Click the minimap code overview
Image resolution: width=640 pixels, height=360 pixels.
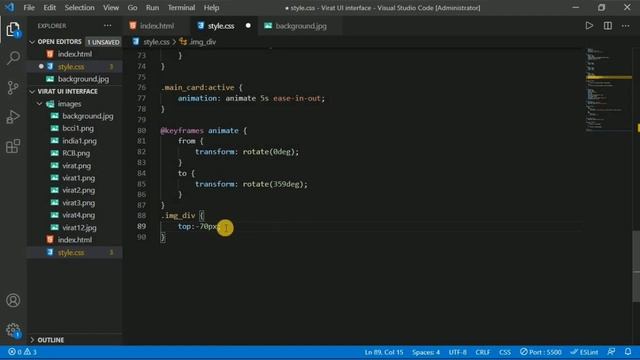(609, 90)
